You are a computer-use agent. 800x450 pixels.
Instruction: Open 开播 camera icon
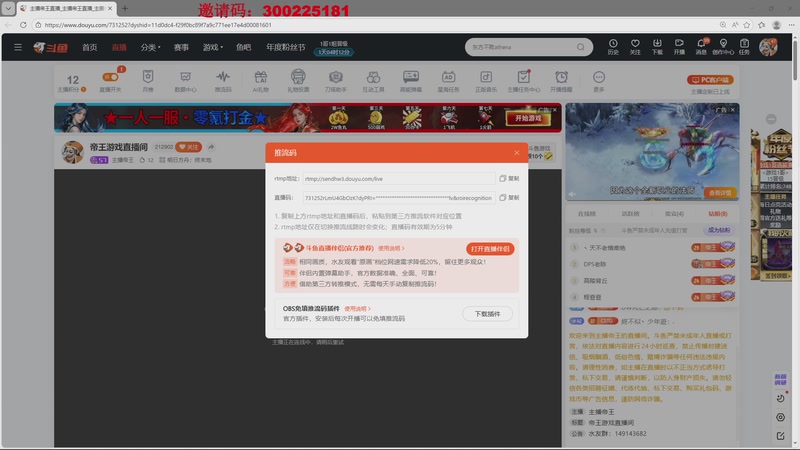point(679,47)
